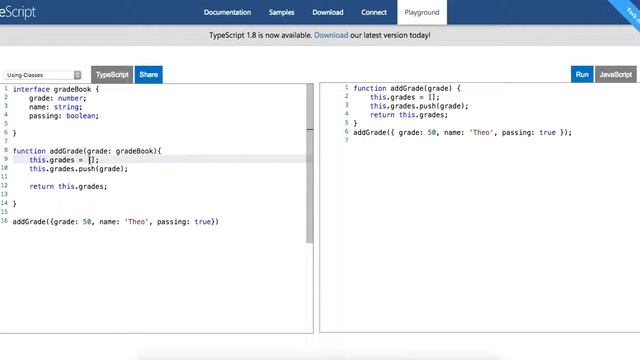Click 'this.grades.push(grade);' in JavaScript output

coord(419,106)
